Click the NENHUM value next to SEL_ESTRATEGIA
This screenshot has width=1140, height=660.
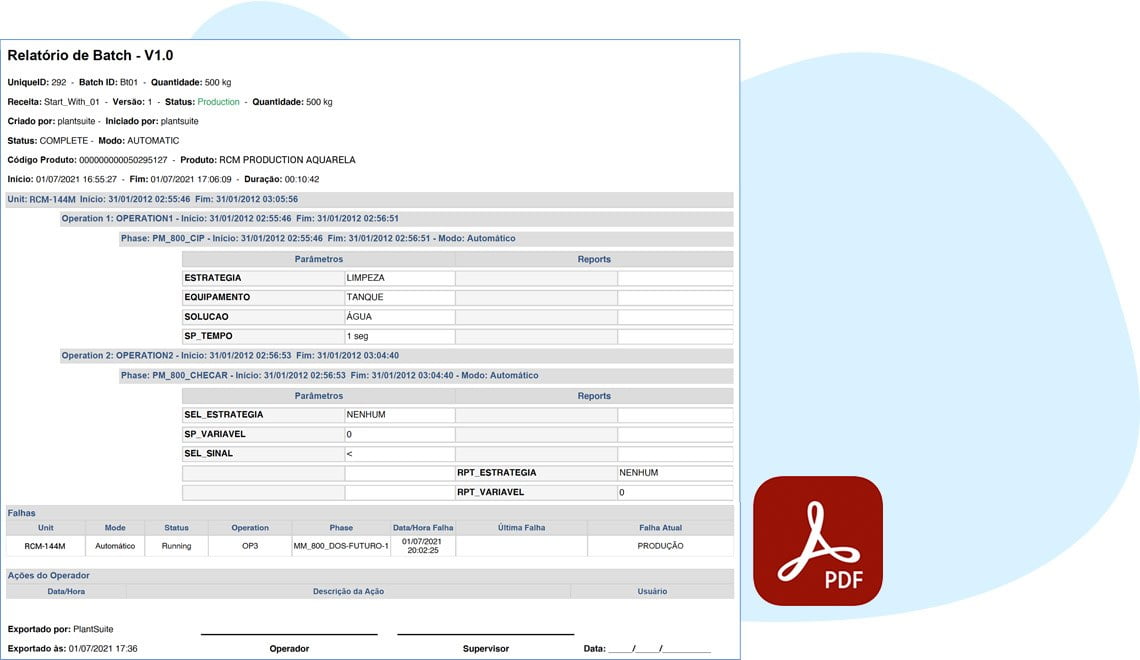point(400,414)
